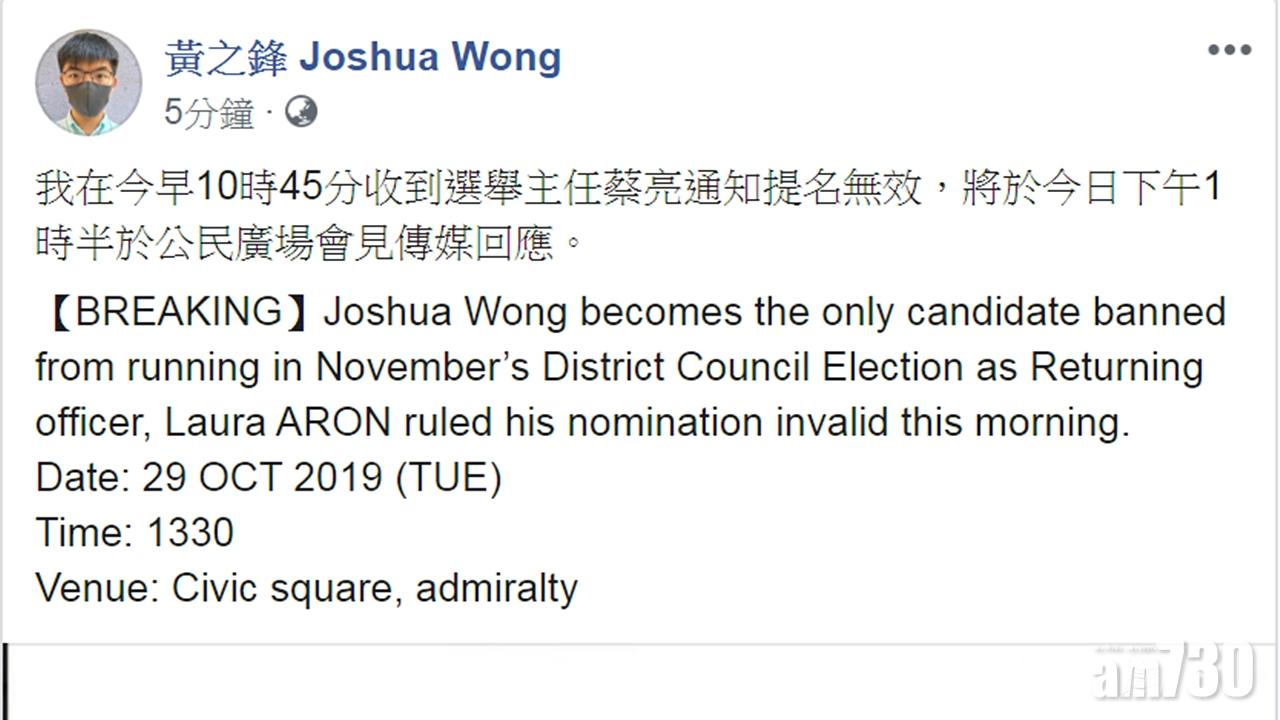This screenshot has height=720, width=1280.
Task: Click the Time: 1330 line
Action: (134, 532)
